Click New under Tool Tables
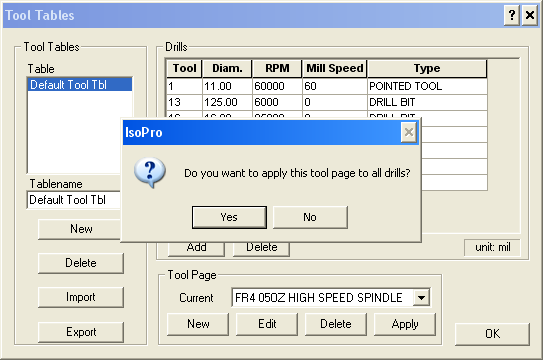 click(x=80, y=229)
